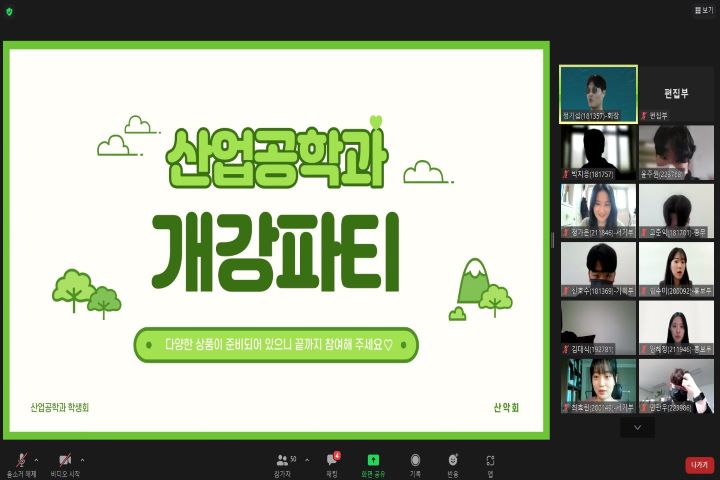Click the muted mic icon on 편집부 tile
This screenshot has width=720, height=480.
[645, 116]
